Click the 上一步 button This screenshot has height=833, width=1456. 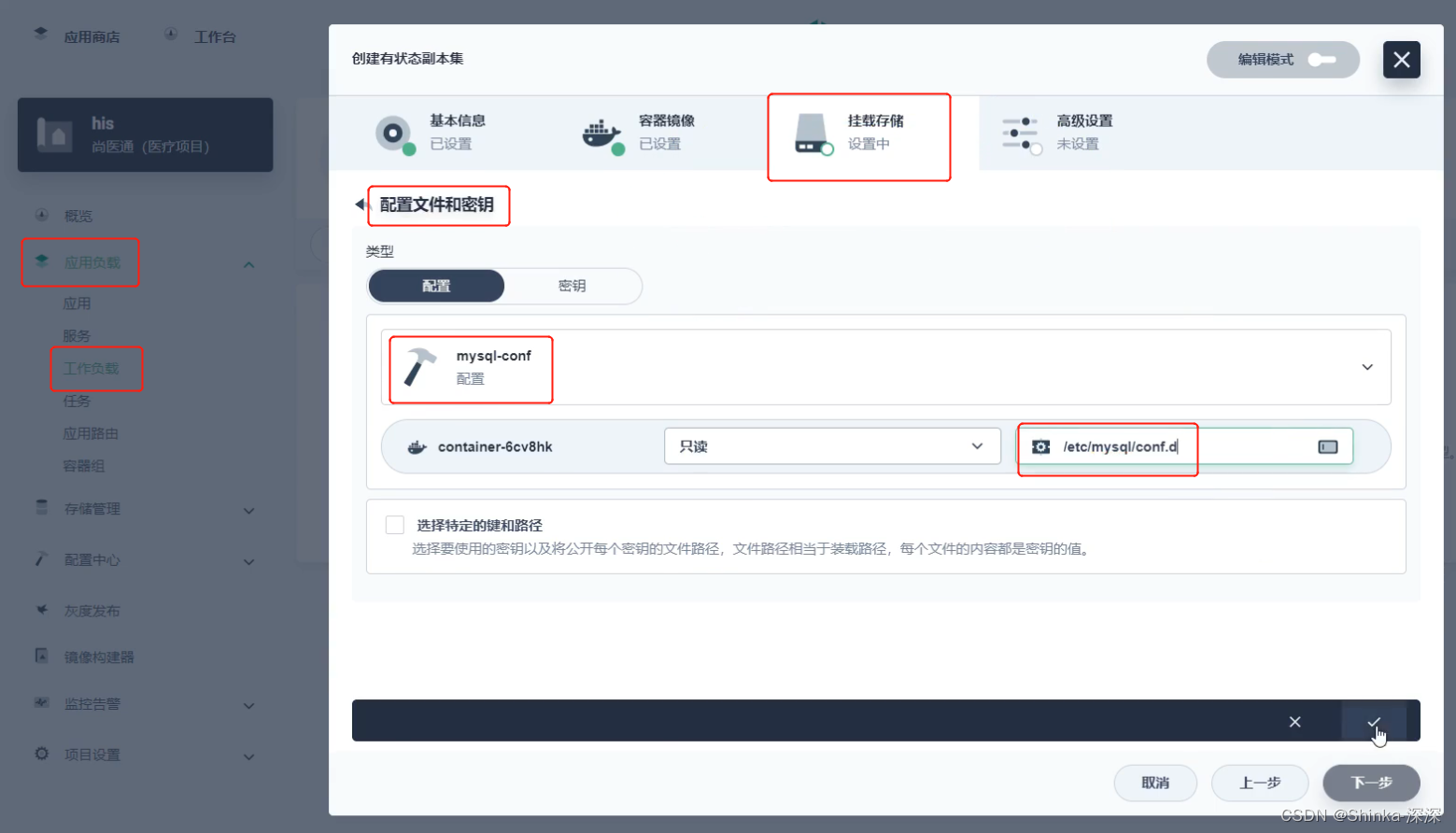point(1260,783)
